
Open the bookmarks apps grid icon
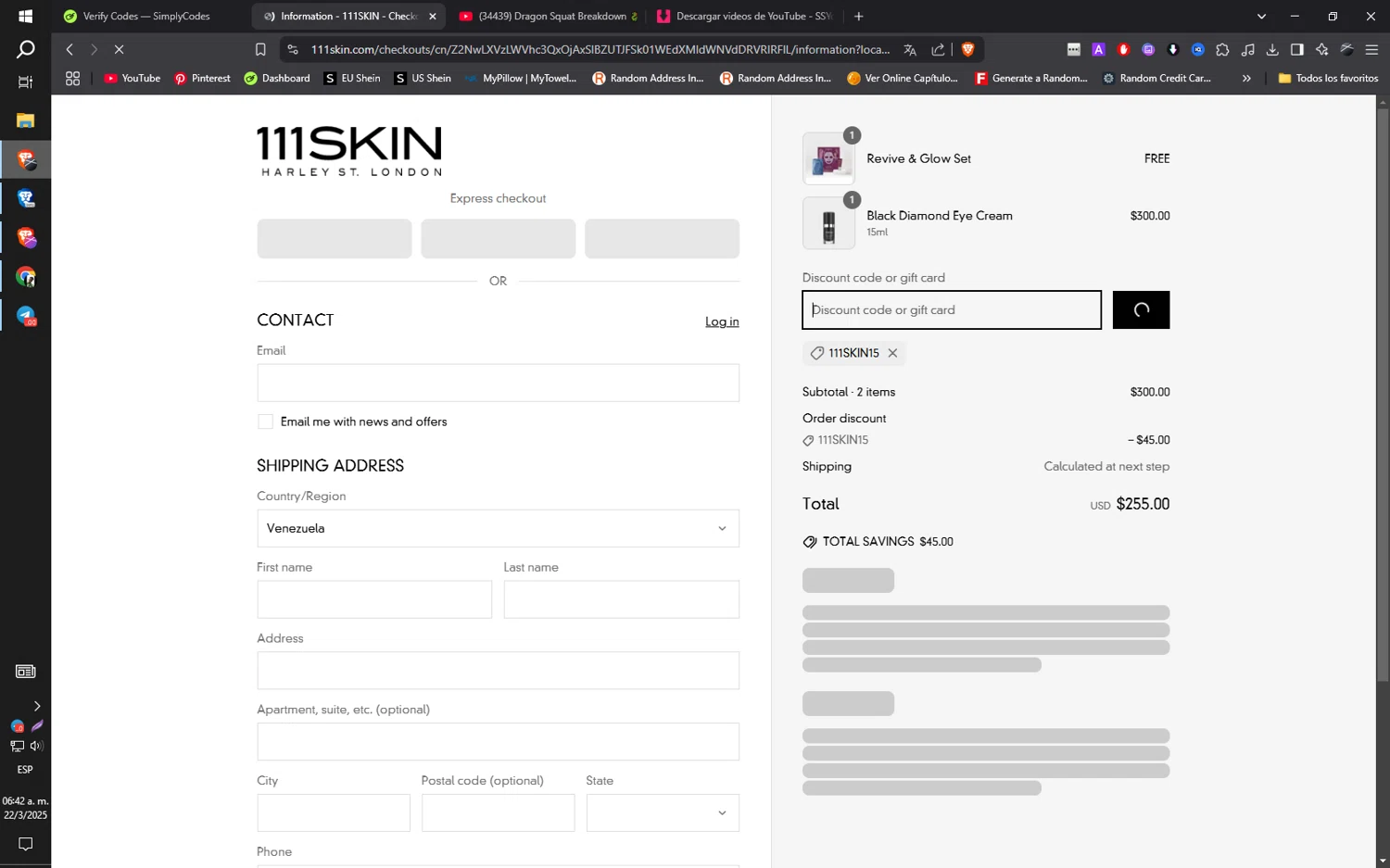(x=72, y=79)
